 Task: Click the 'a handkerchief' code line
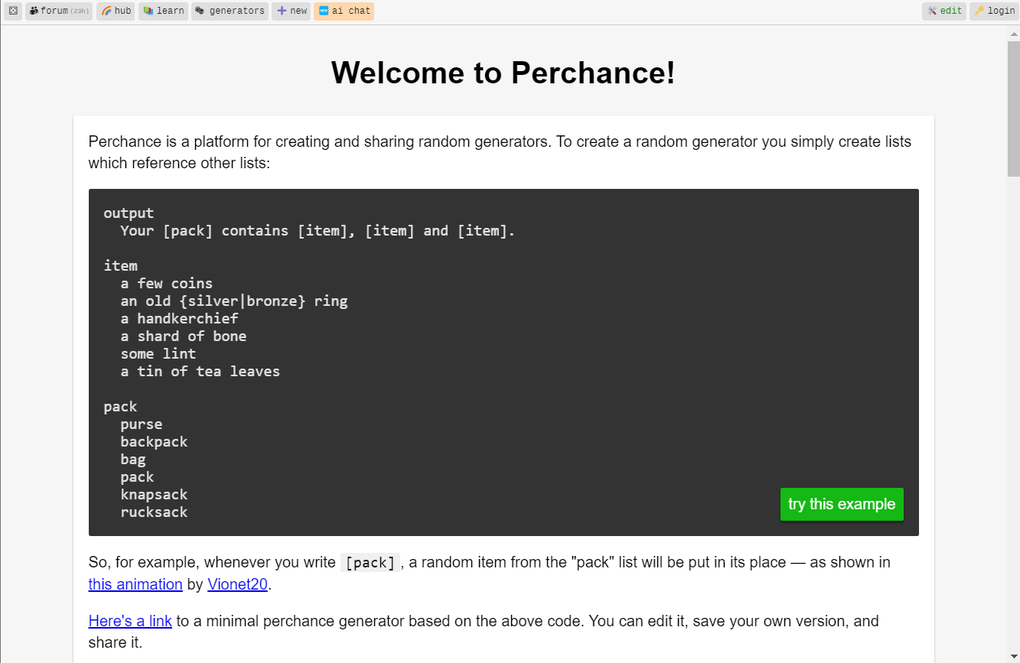click(180, 319)
